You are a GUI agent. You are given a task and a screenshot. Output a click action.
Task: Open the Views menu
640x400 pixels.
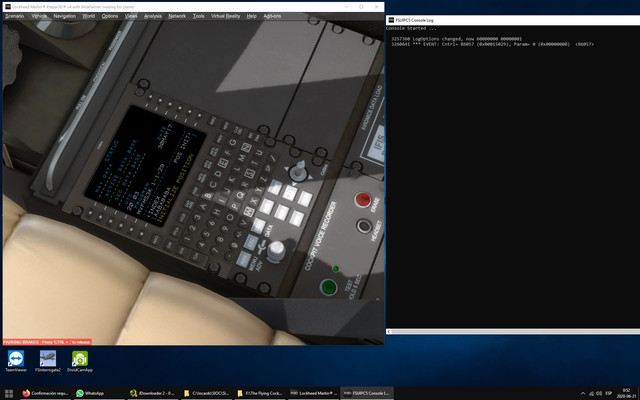131,16
